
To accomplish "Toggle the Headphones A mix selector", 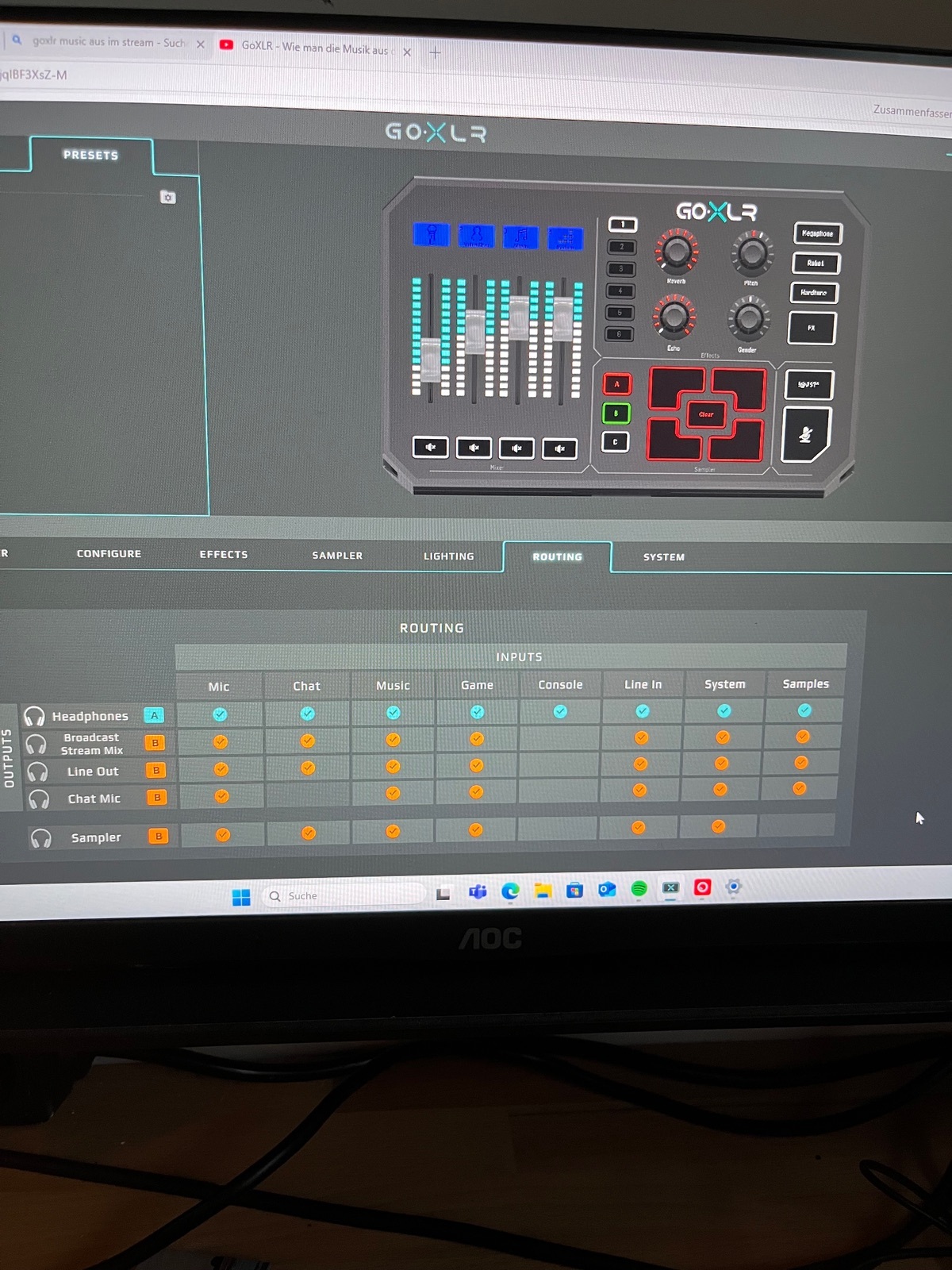I will (x=154, y=715).
